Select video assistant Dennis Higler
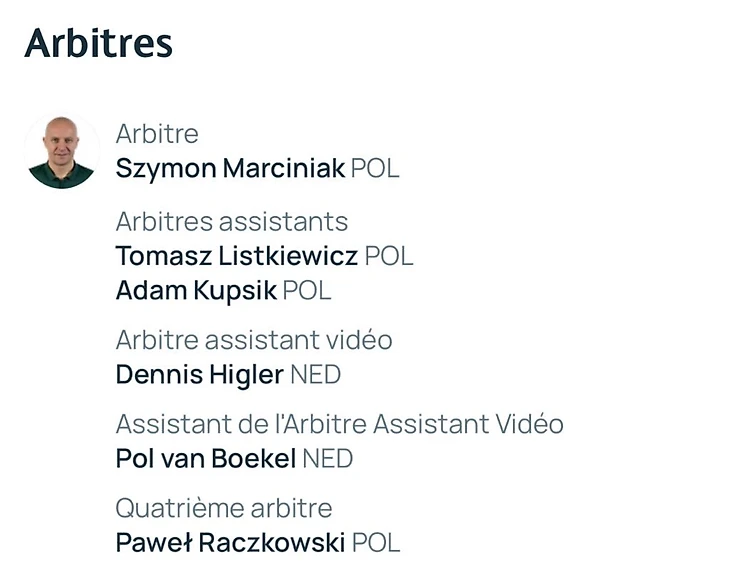Screen dimensions: 730x579 coord(199,375)
